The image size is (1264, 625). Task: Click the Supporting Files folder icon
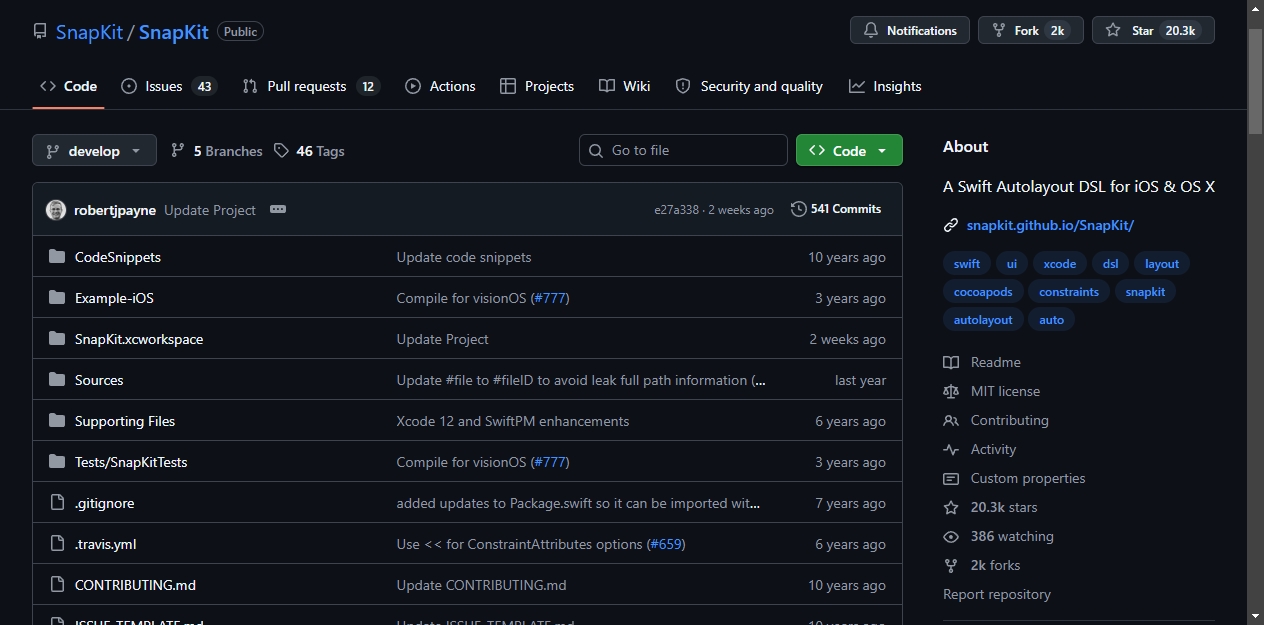point(56,421)
